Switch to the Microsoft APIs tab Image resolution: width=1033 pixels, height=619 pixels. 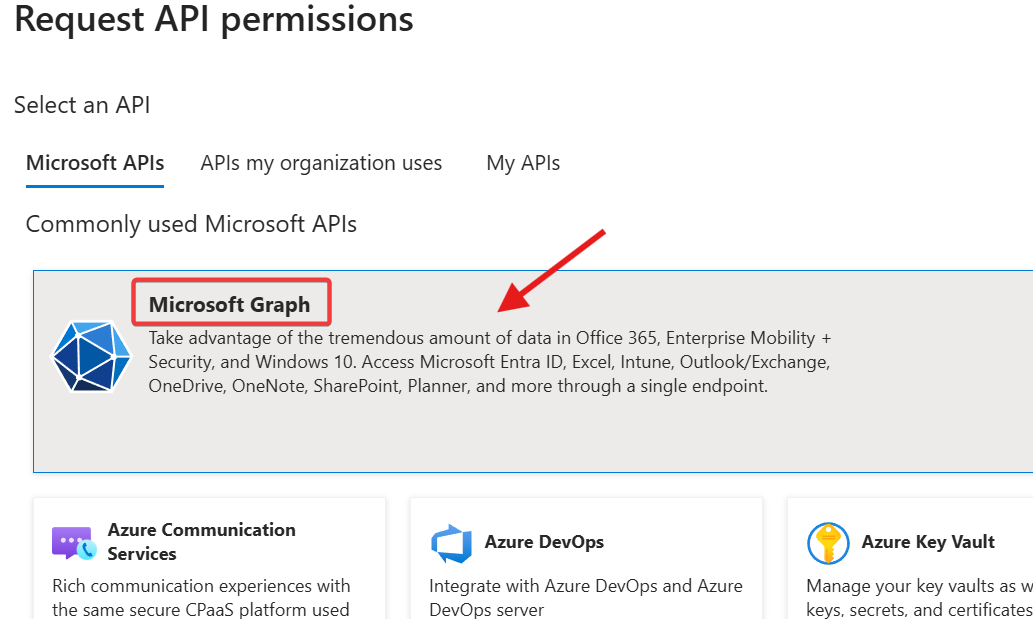pyautogui.click(x=95, y=163)
